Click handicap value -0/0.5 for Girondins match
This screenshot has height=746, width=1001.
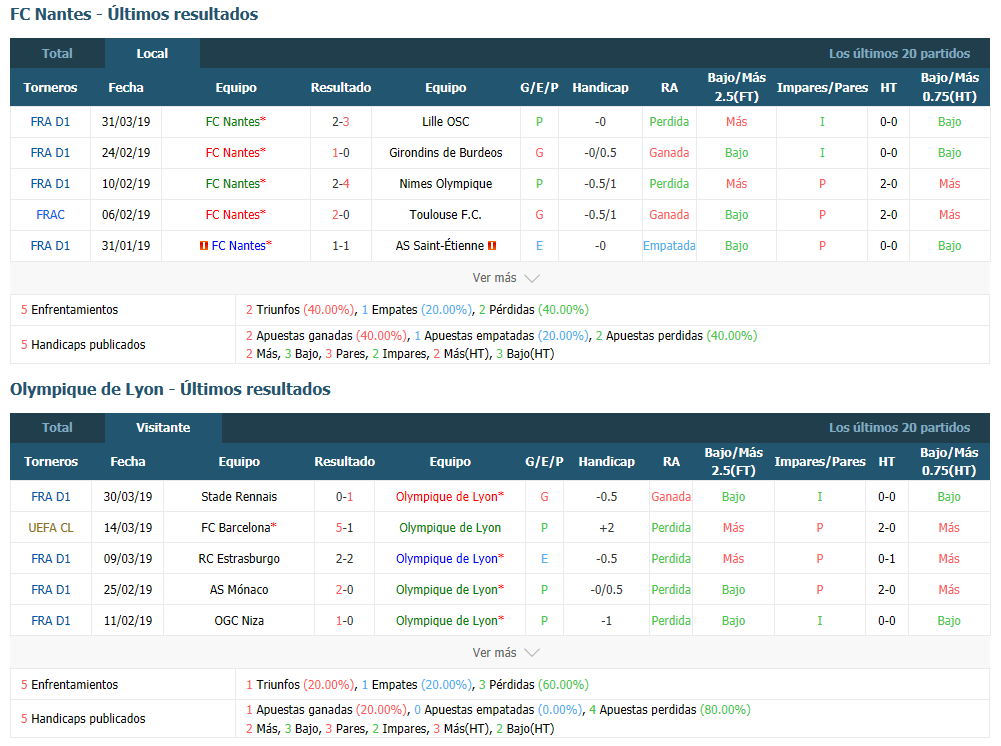coord(600,153)
